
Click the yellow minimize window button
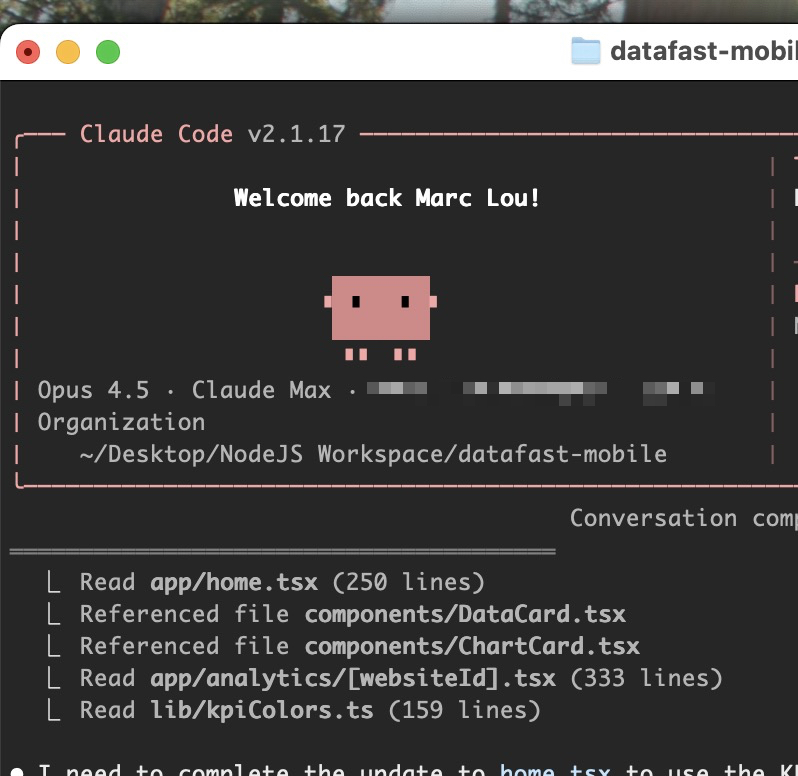(68, 52)
